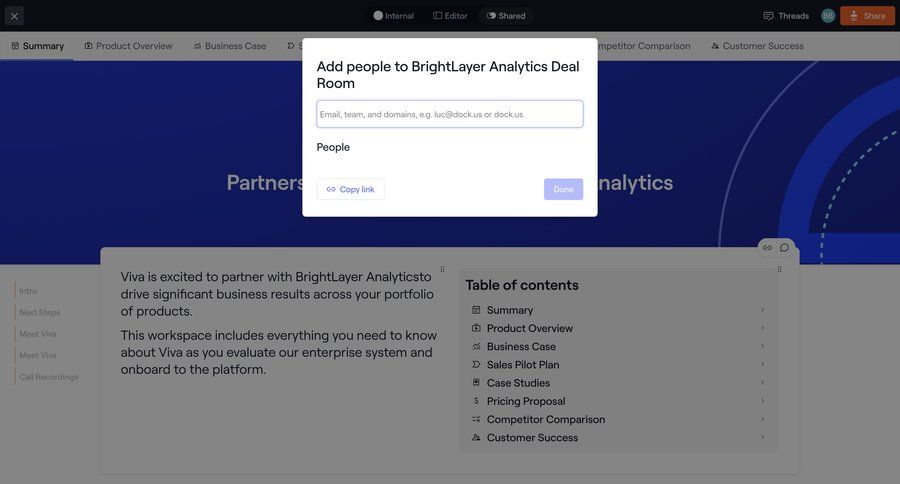The image size is (900, 484).
Task: Click the orange Share button
Action: pos(867,16)
